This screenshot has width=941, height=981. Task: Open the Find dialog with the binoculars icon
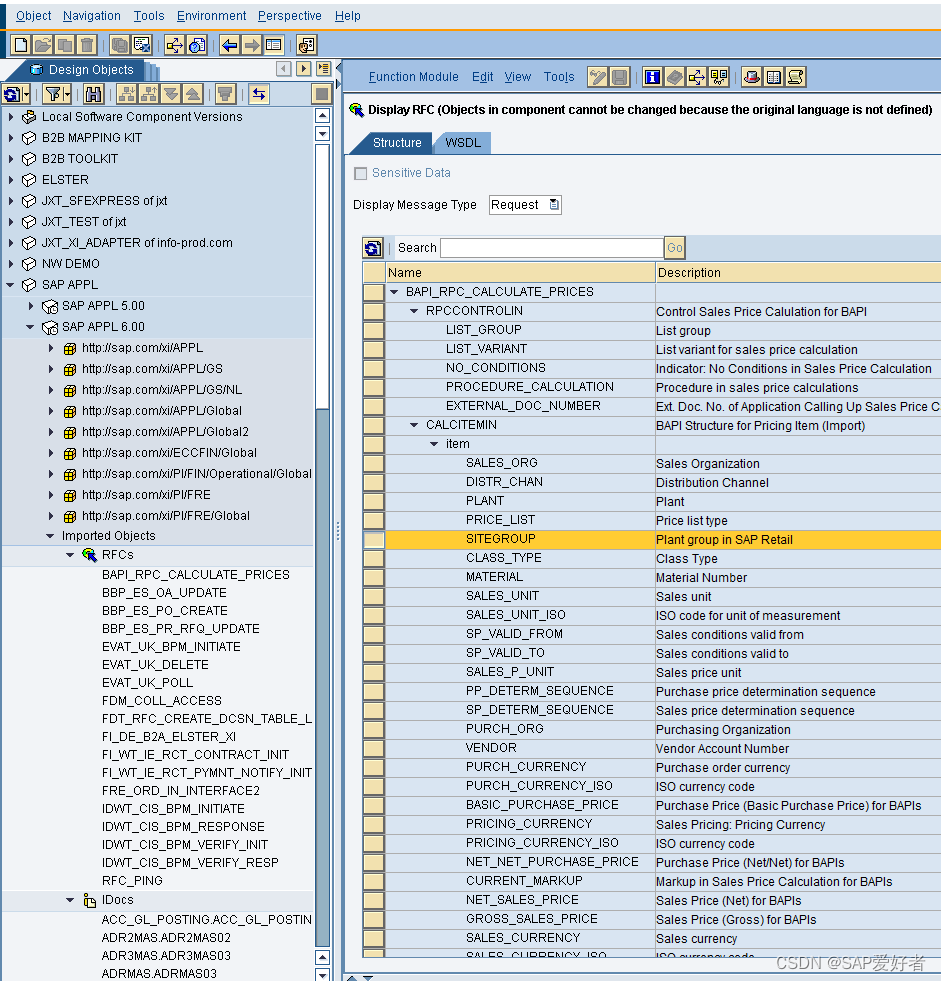coord(92,92)
